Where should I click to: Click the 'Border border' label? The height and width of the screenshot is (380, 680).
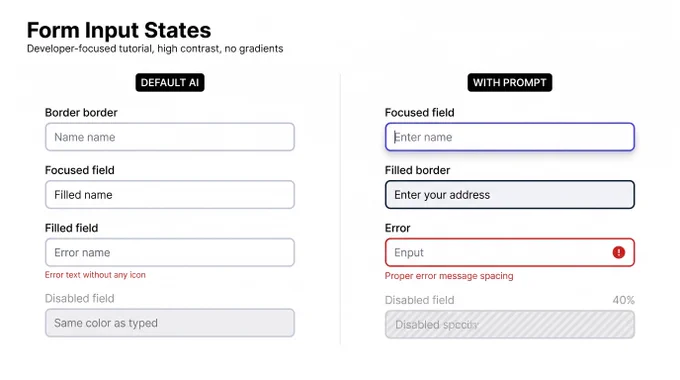tap(81, 113)
